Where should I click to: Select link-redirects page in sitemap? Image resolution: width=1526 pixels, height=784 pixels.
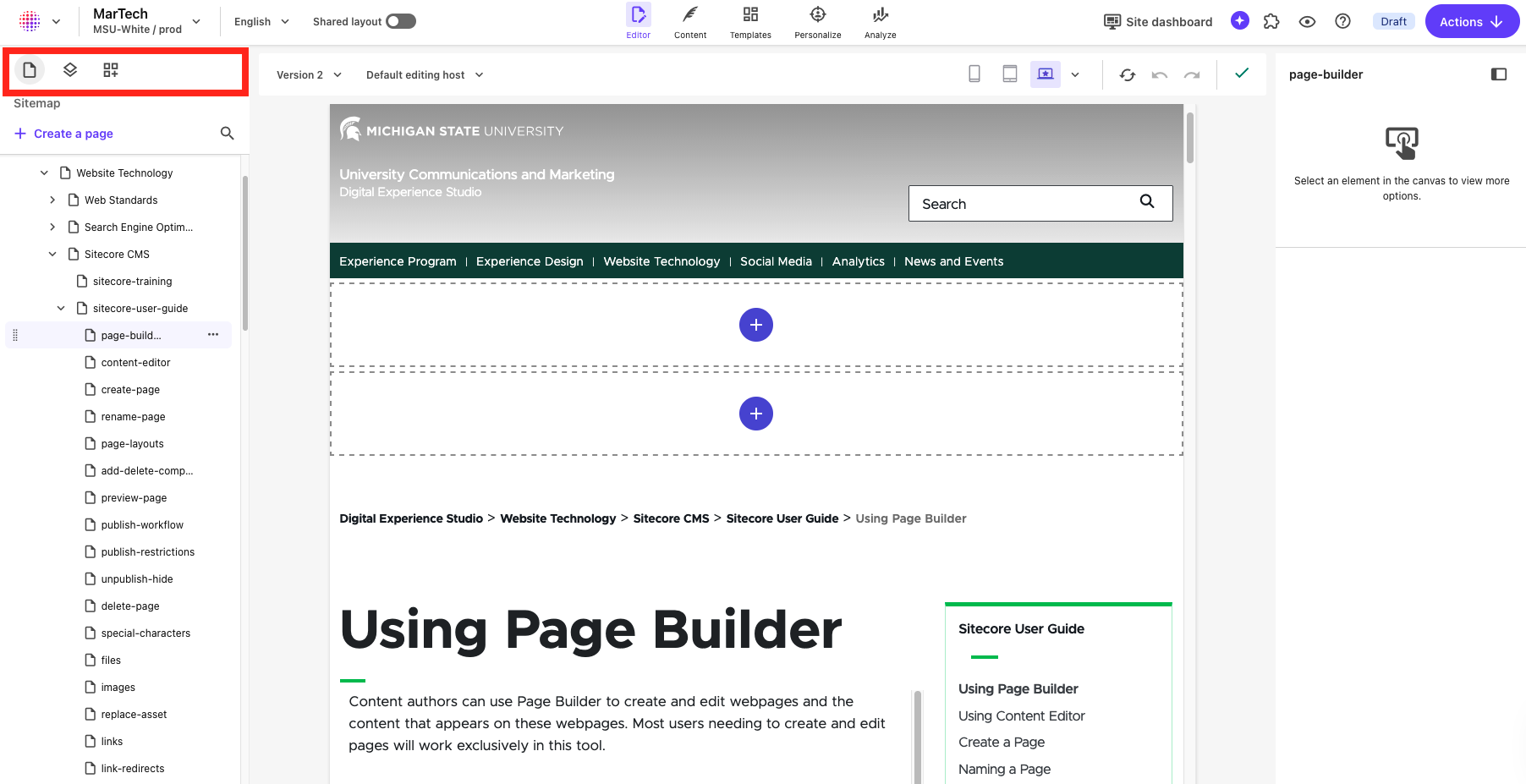(x=133, y=768)
